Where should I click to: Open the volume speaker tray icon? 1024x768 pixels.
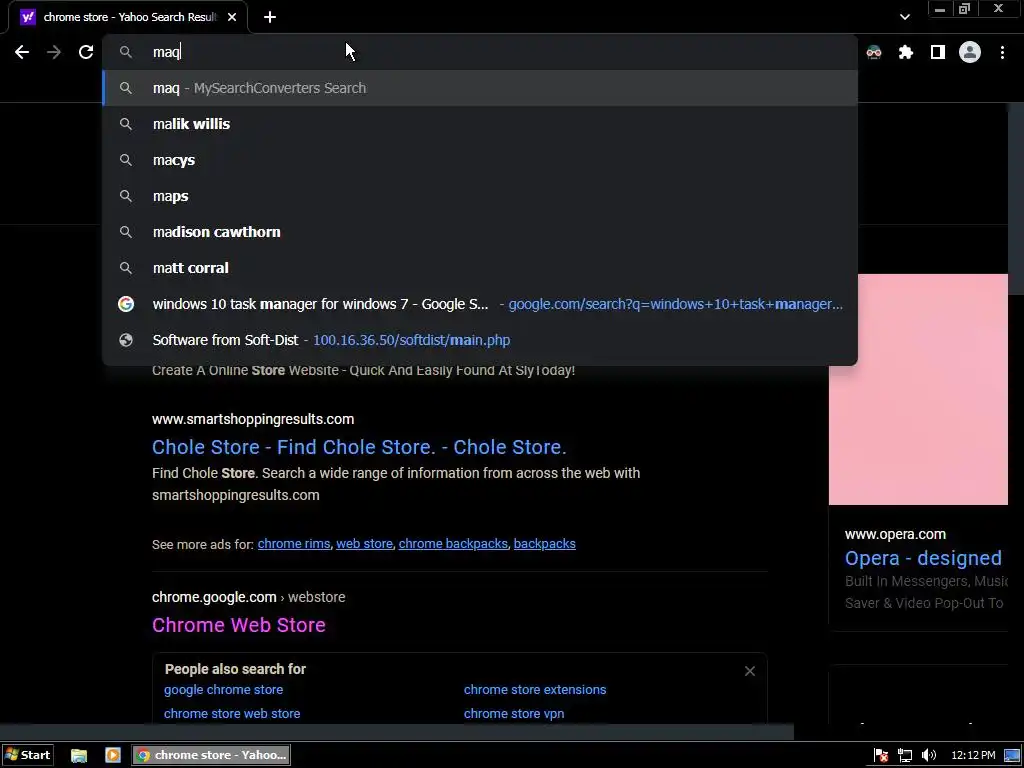929,756
